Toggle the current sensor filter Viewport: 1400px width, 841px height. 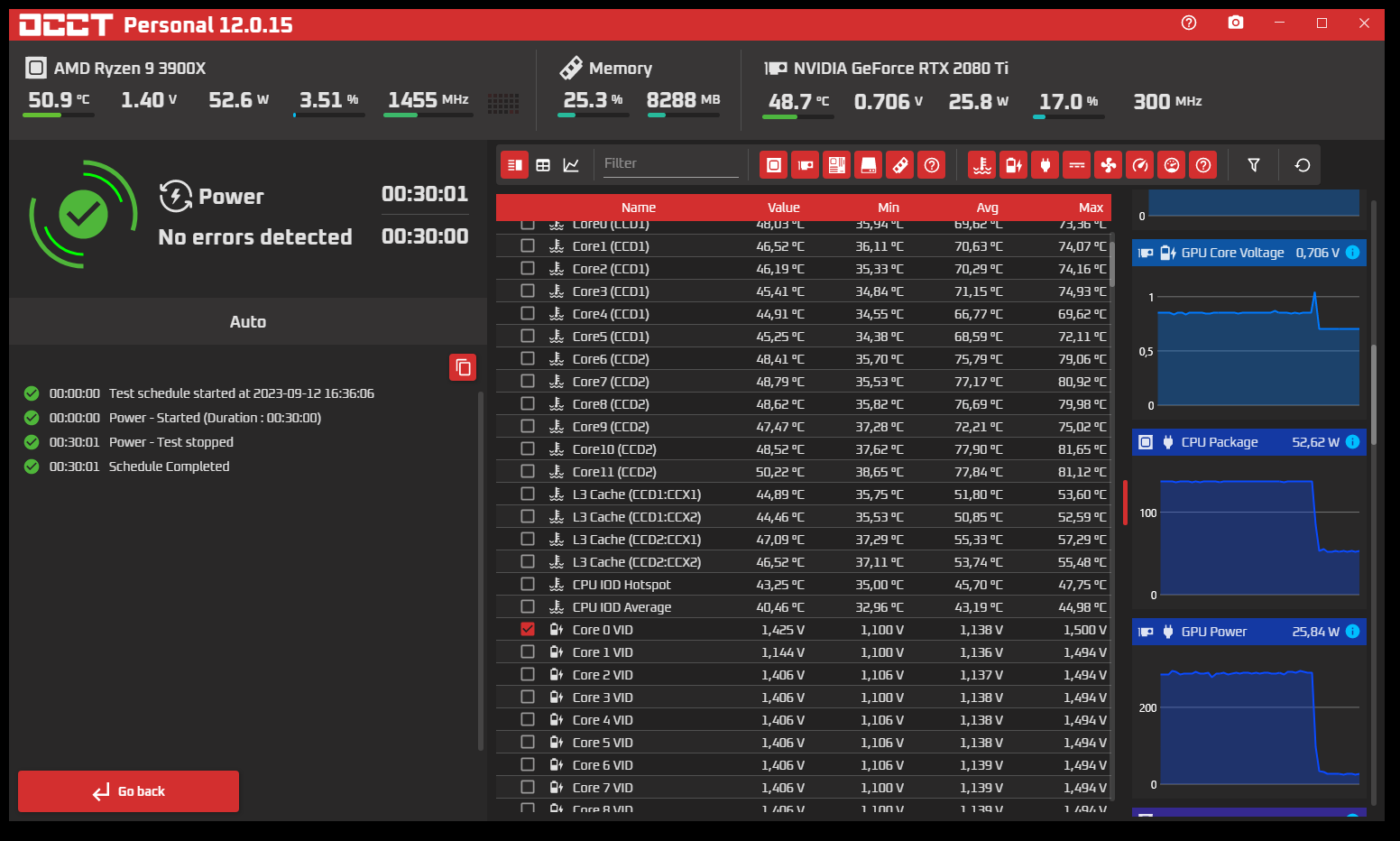[x=1077, y=165]
